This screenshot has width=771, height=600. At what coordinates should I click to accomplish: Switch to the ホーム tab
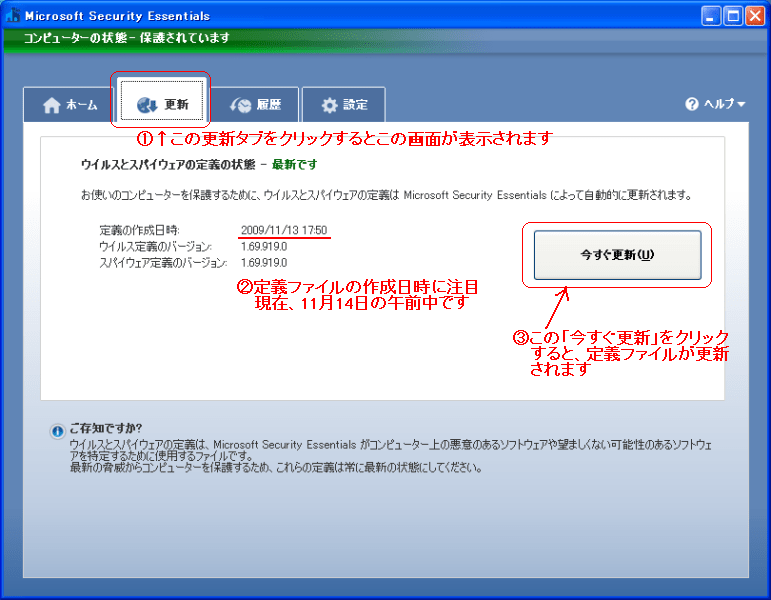click(x=68, y=105)
